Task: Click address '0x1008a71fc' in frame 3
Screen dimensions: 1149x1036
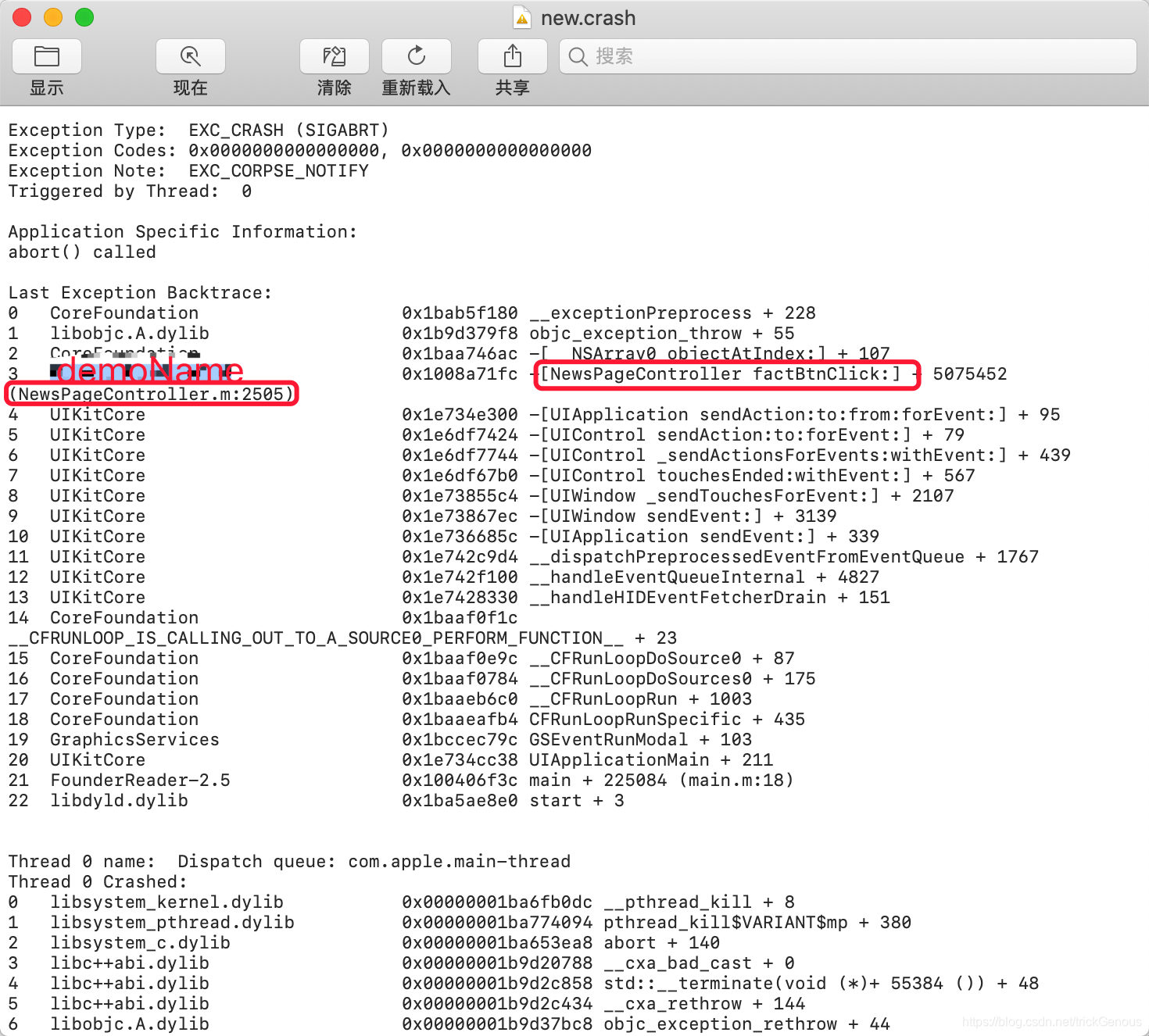Action: click(460, 373)
